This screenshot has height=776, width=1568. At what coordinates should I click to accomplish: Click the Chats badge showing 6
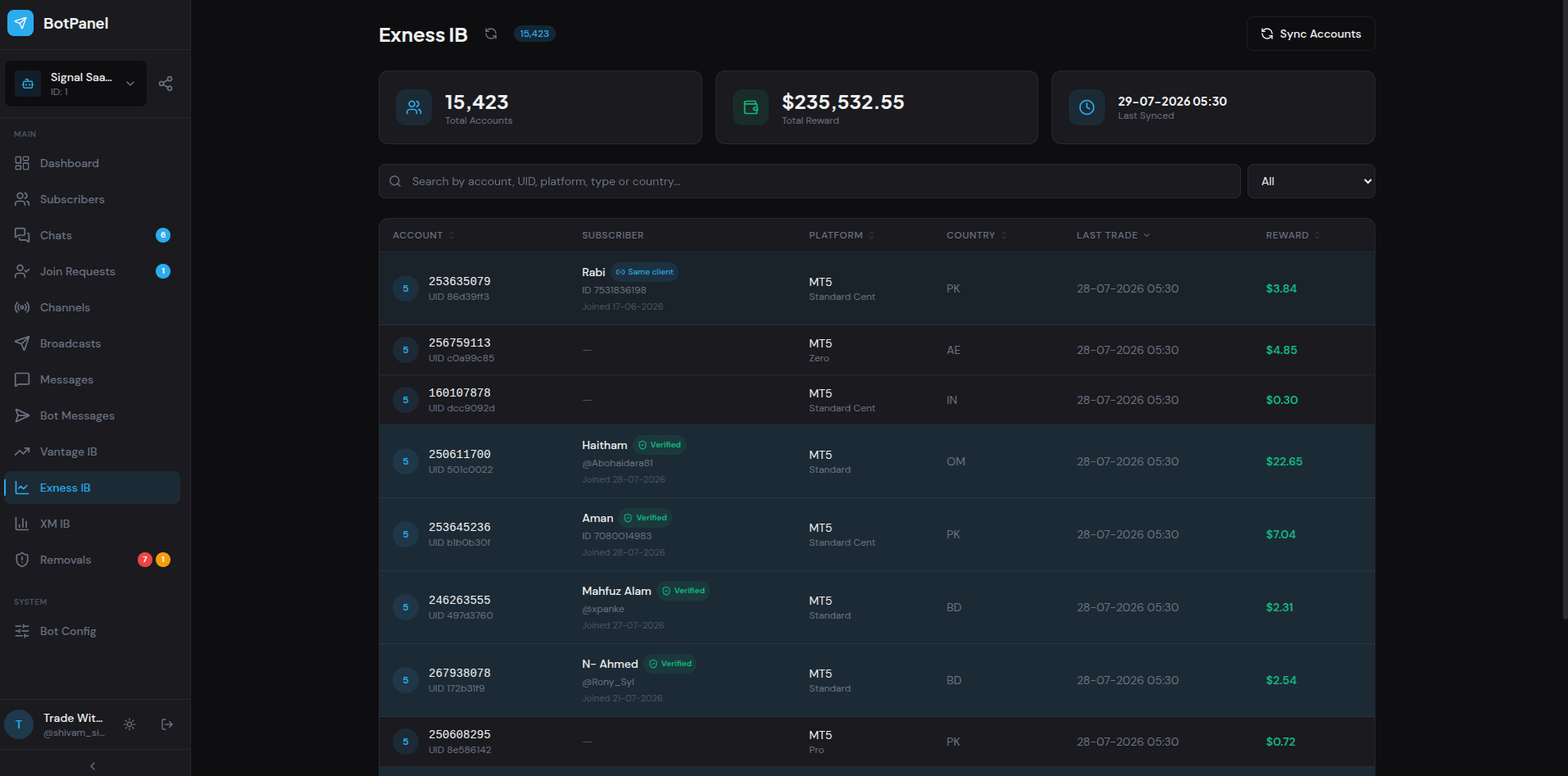(163, 235)
